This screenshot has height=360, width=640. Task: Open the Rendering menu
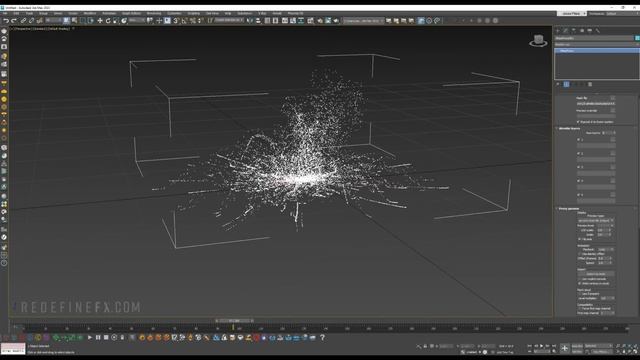(x=154, y=13)
